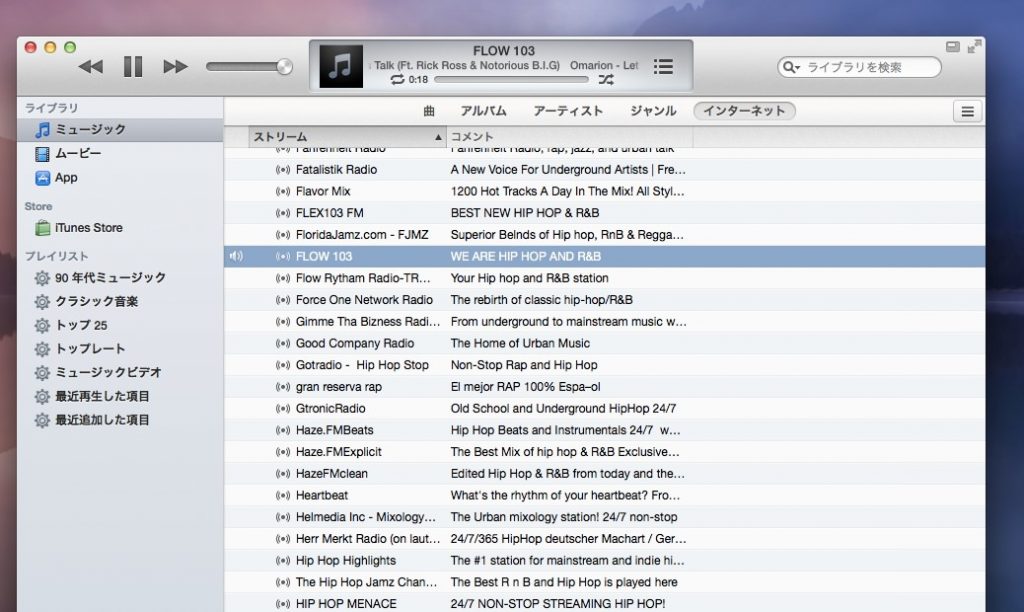Click the album artwork music note
1024x612 pixels.
click(341, 66)
